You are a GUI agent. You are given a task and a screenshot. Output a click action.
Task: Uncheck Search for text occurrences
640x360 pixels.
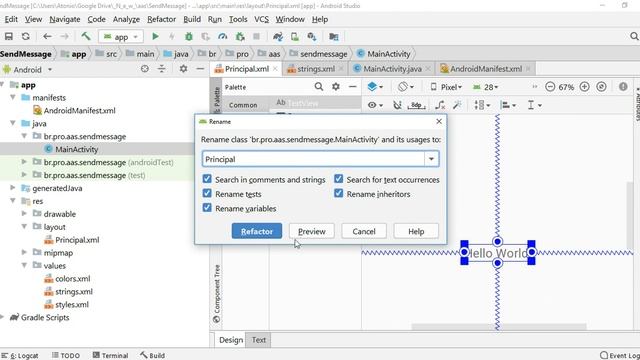(338, 179)
